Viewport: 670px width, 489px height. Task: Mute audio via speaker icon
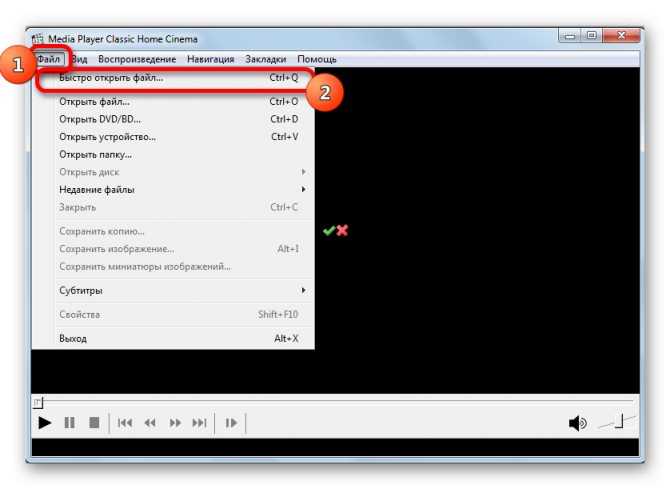tap(577, 423)
